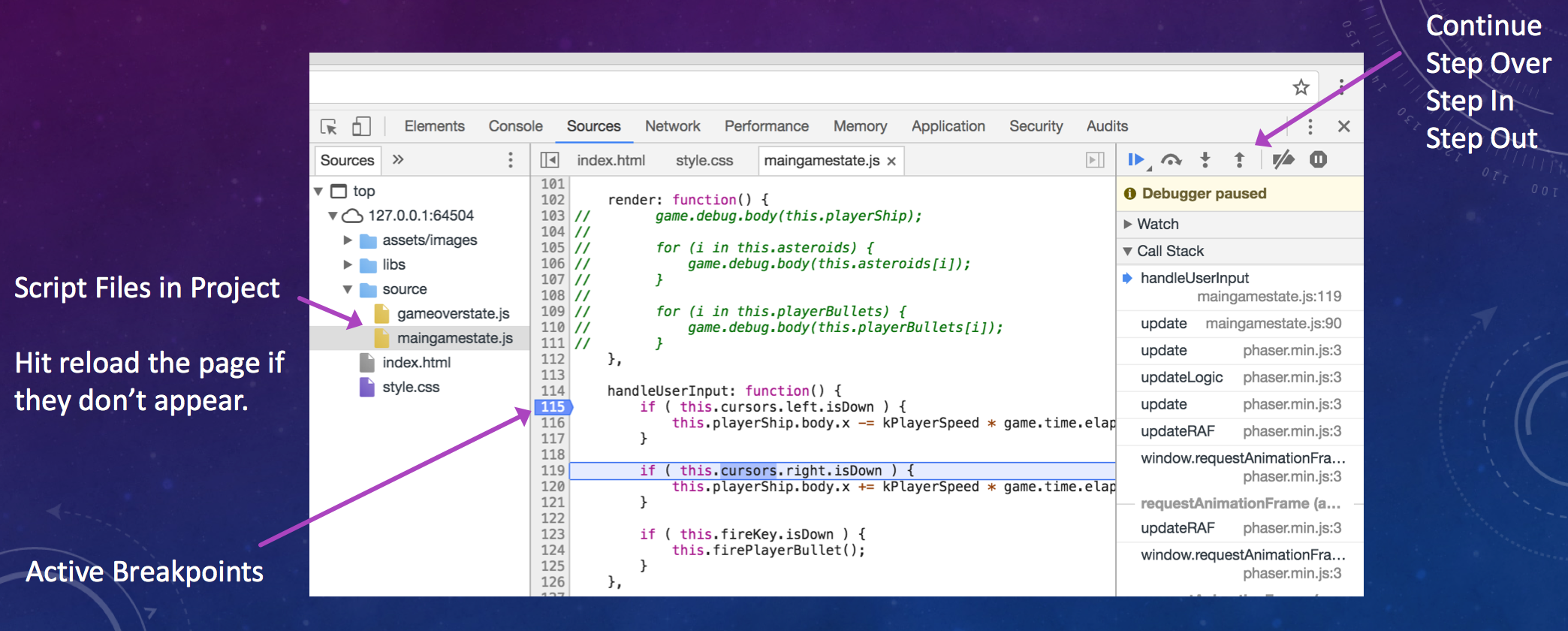The image size is (1568, 631).
Task: Select update maingamestate.js:90 call stack frame
Action: [1239, 324]
